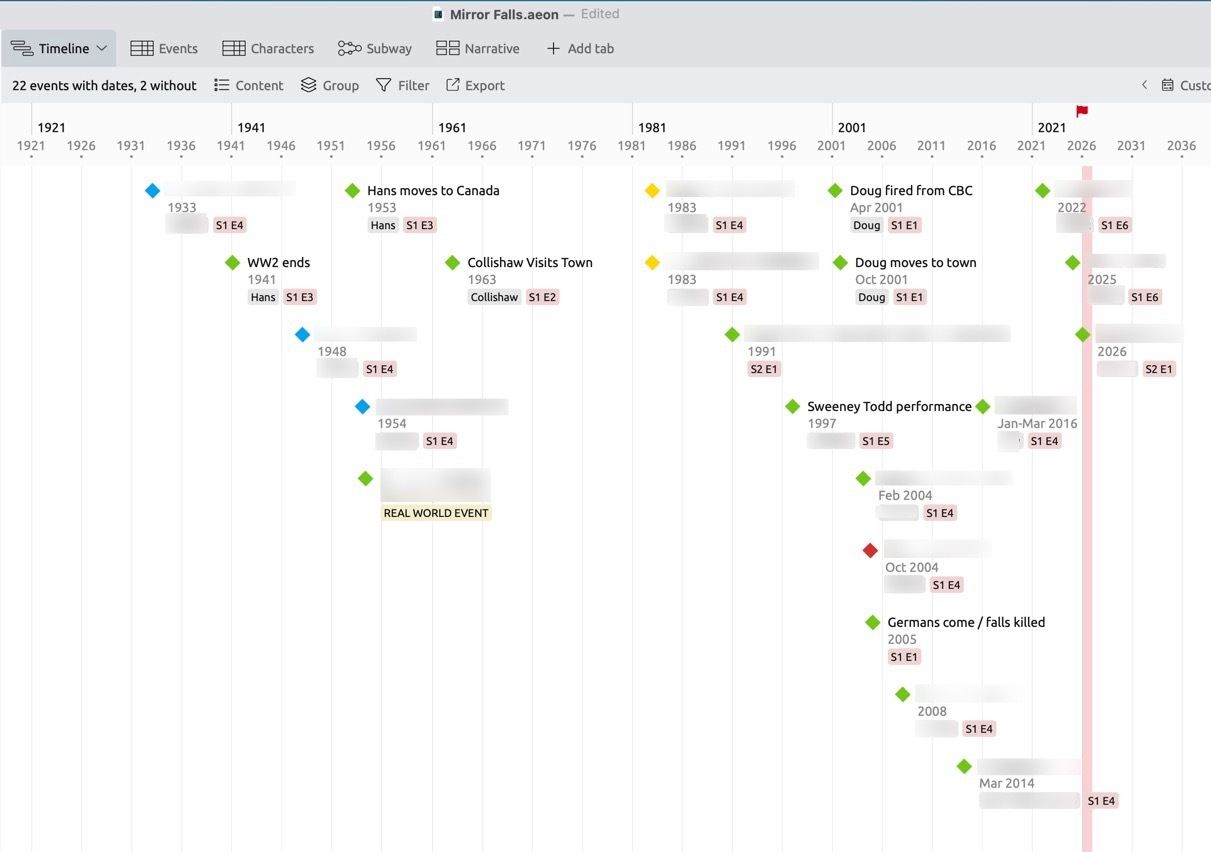Click the calendar icon at top right
The image size is (1211, 852).
click(1167, 85)
